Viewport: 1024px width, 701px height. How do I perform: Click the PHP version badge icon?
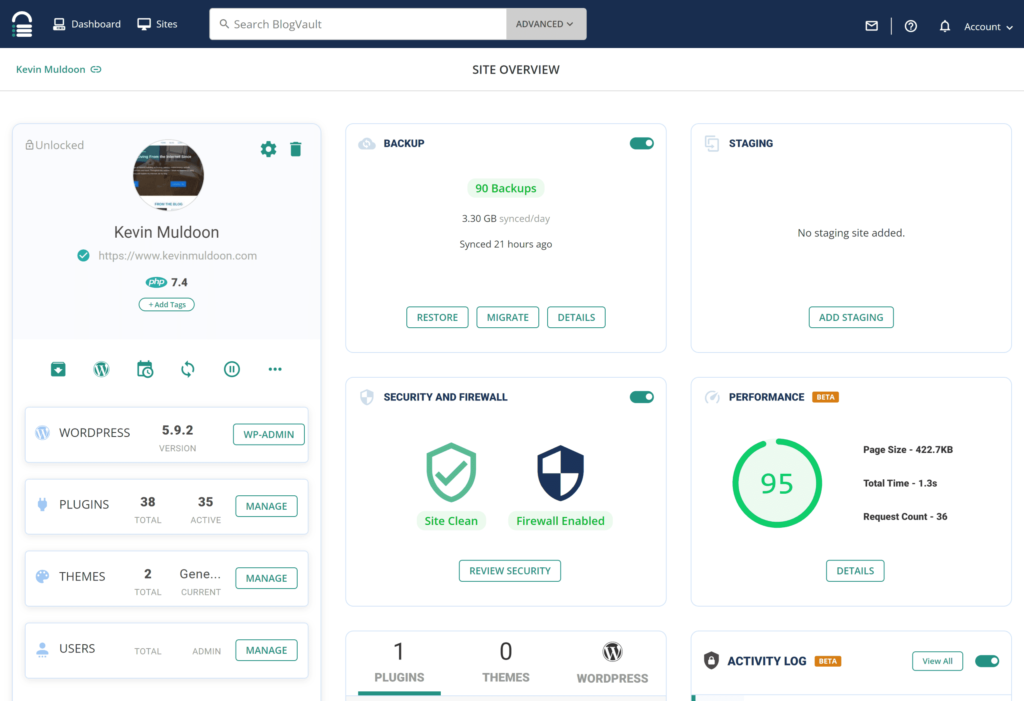[x=156, y=282]
